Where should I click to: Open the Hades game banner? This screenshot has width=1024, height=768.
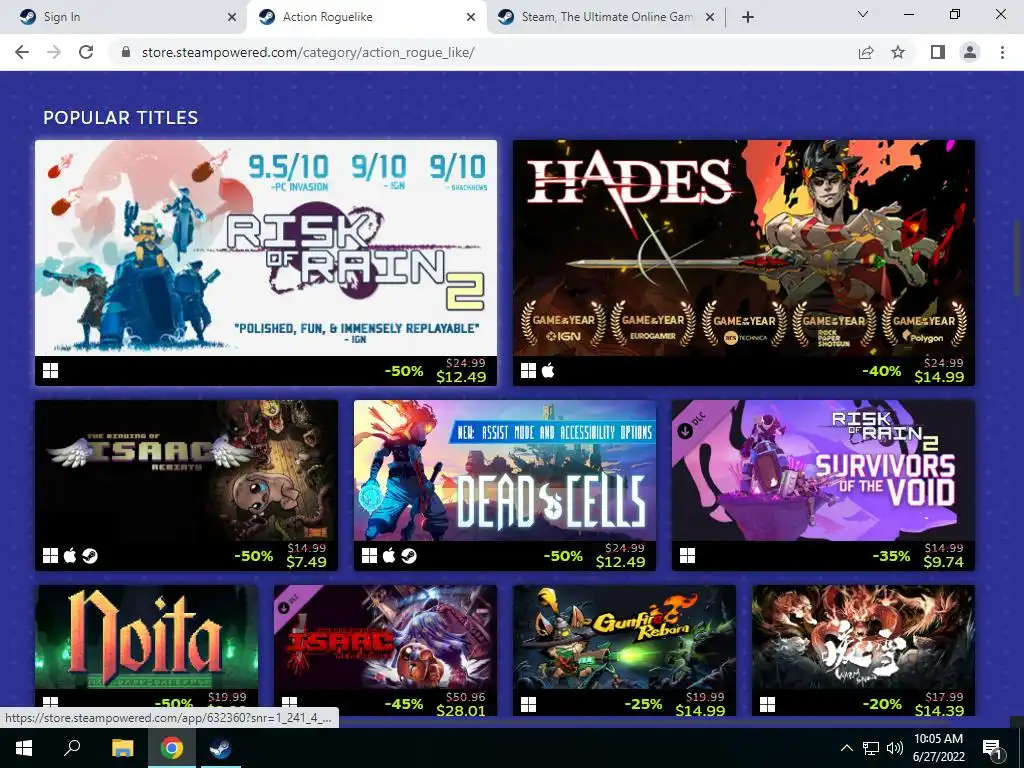[x=744, y=248]
